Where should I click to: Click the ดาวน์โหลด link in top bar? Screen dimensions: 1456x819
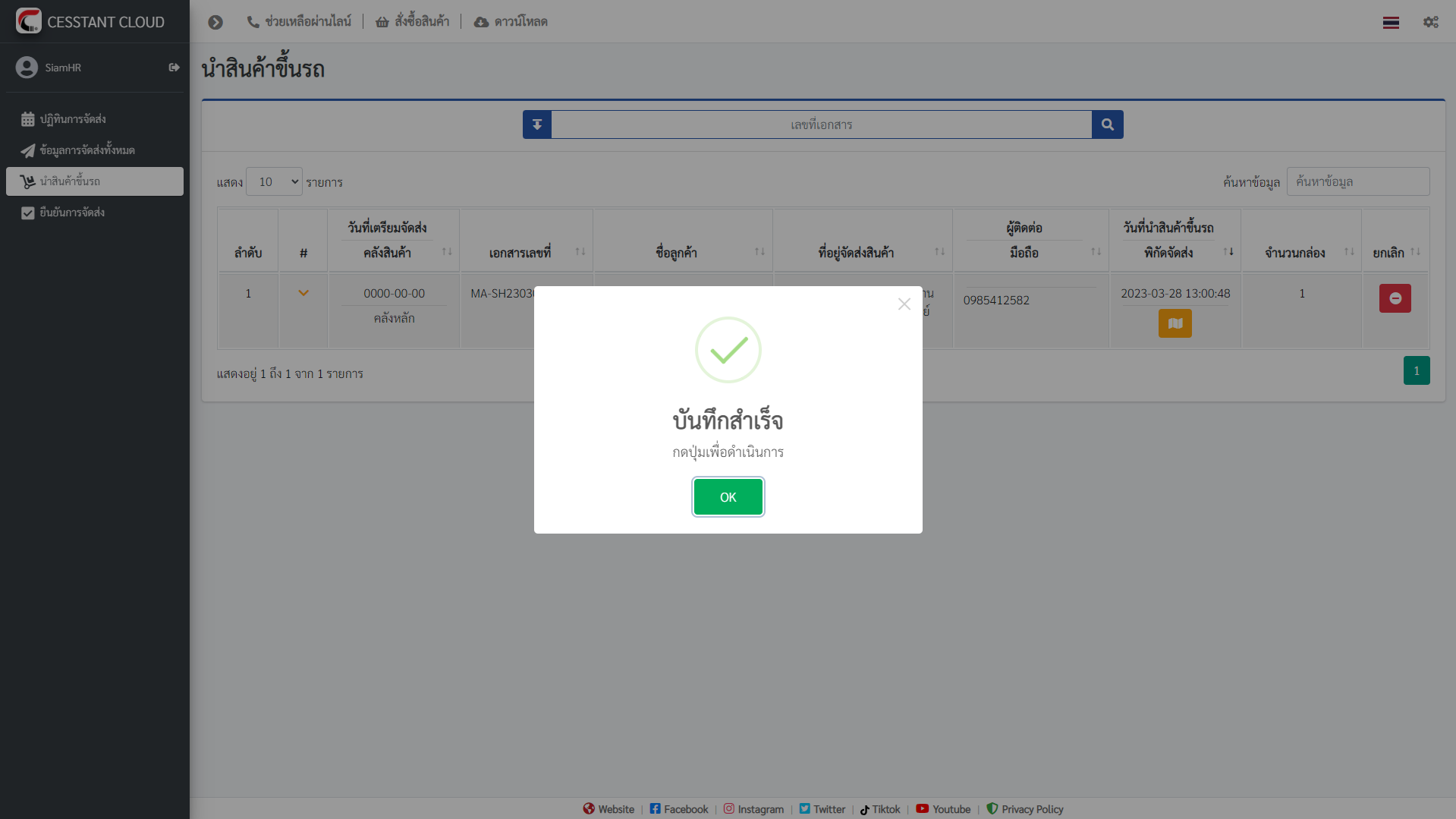(511, 22)
